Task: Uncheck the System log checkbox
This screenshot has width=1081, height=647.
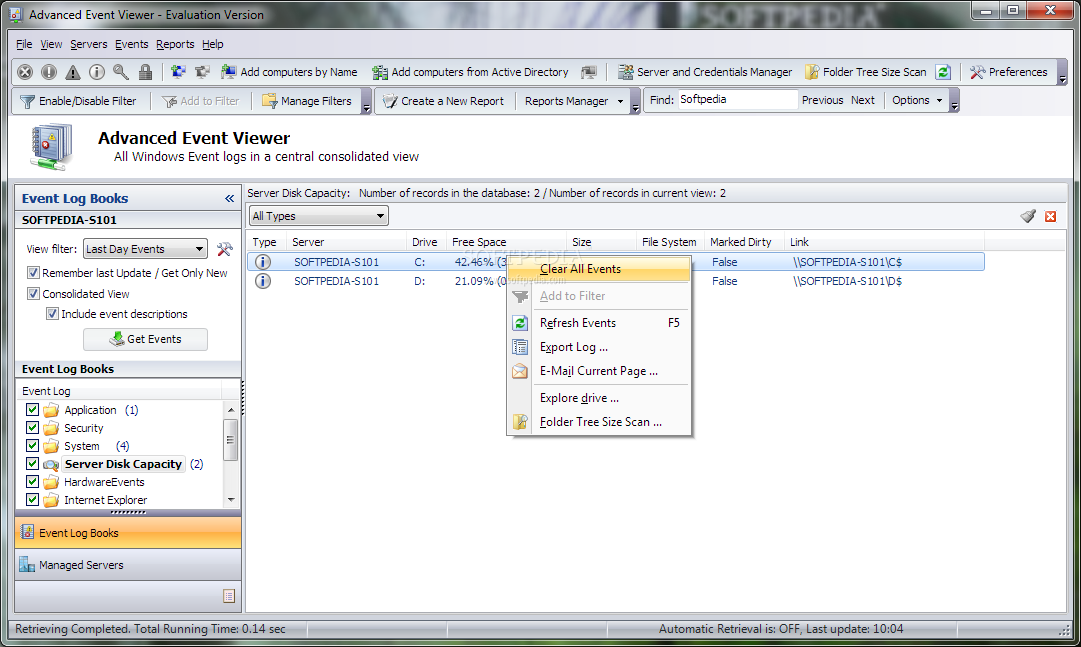Action: click(x=32, y=445)
